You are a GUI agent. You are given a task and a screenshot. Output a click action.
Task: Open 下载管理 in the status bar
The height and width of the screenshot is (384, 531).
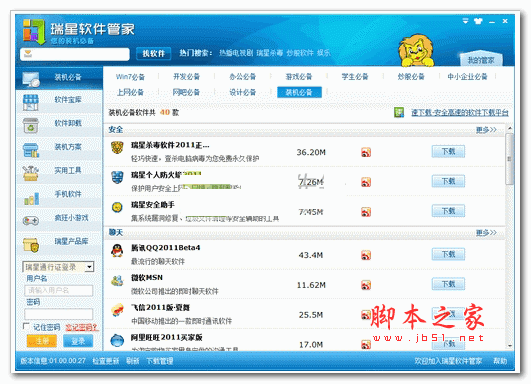[160, 361]
